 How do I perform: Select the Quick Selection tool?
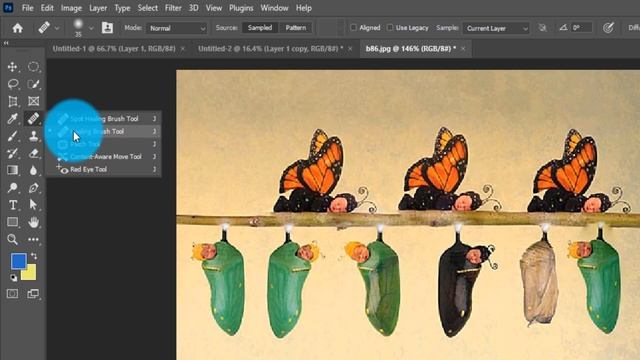pos(33,84)
